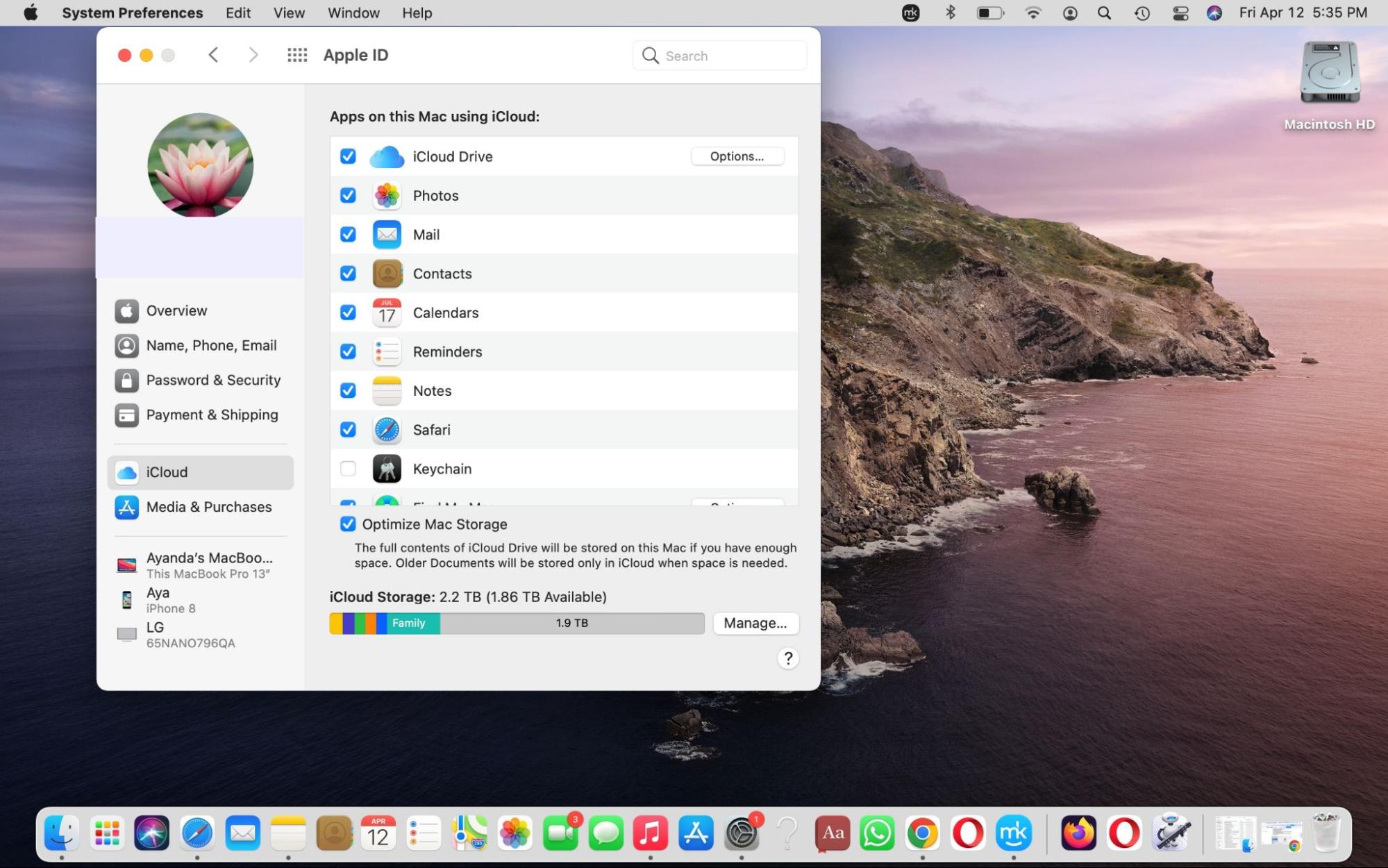Open iCloud Drive Options button
Viewport: 1388px width, 868px height.
[737, 156]
